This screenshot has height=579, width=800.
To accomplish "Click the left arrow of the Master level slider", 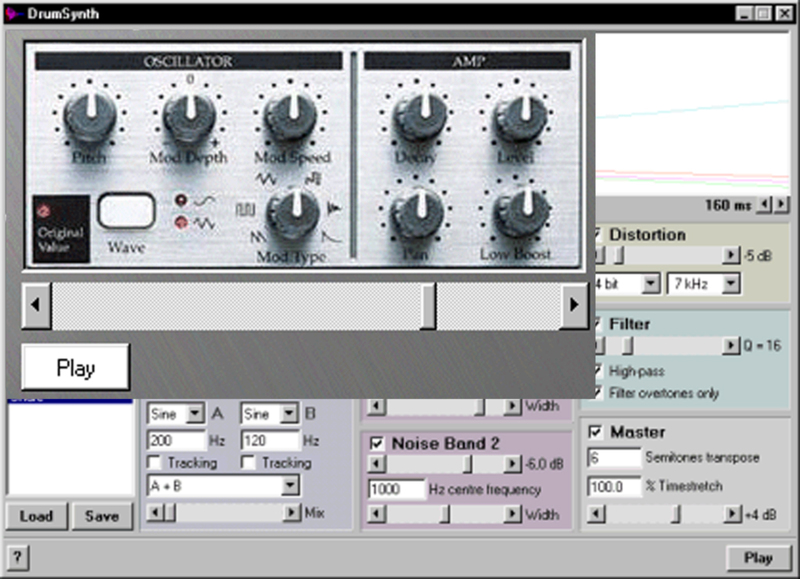I will point(596,514).
